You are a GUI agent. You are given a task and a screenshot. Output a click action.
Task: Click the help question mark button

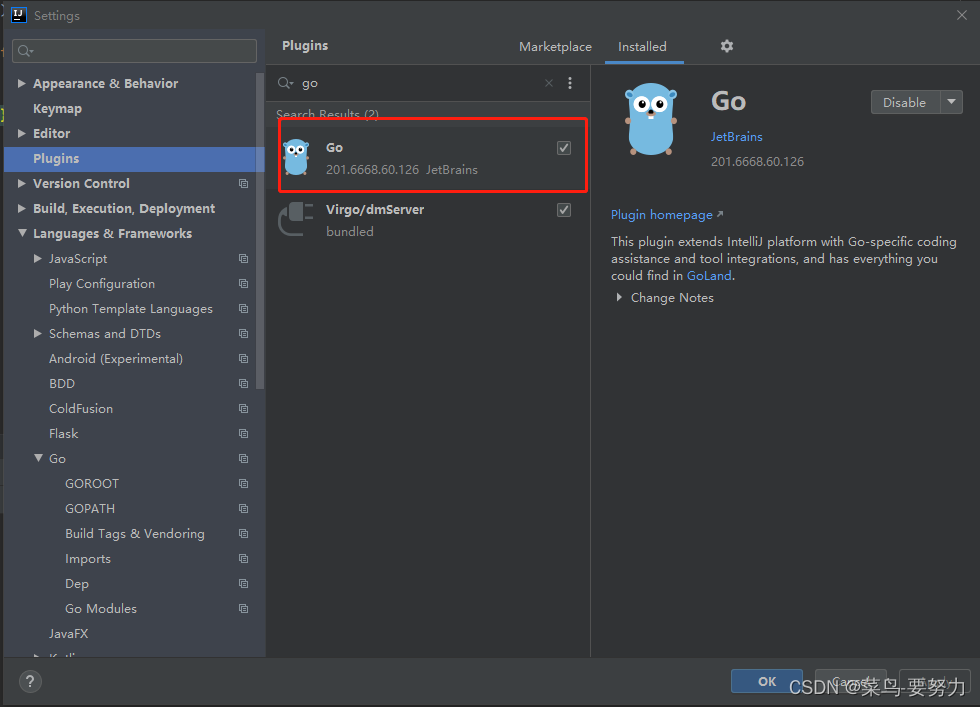(30, 681)
